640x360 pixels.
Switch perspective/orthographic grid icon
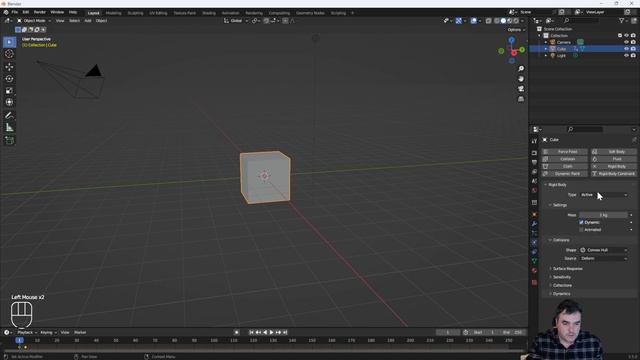click(521, 99)
